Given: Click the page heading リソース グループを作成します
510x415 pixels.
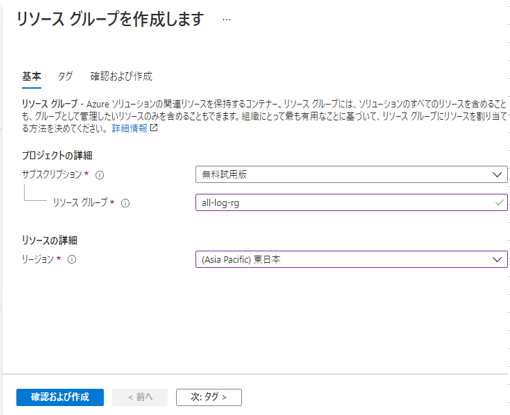Looking at the screenshot, I should point(110,19).
